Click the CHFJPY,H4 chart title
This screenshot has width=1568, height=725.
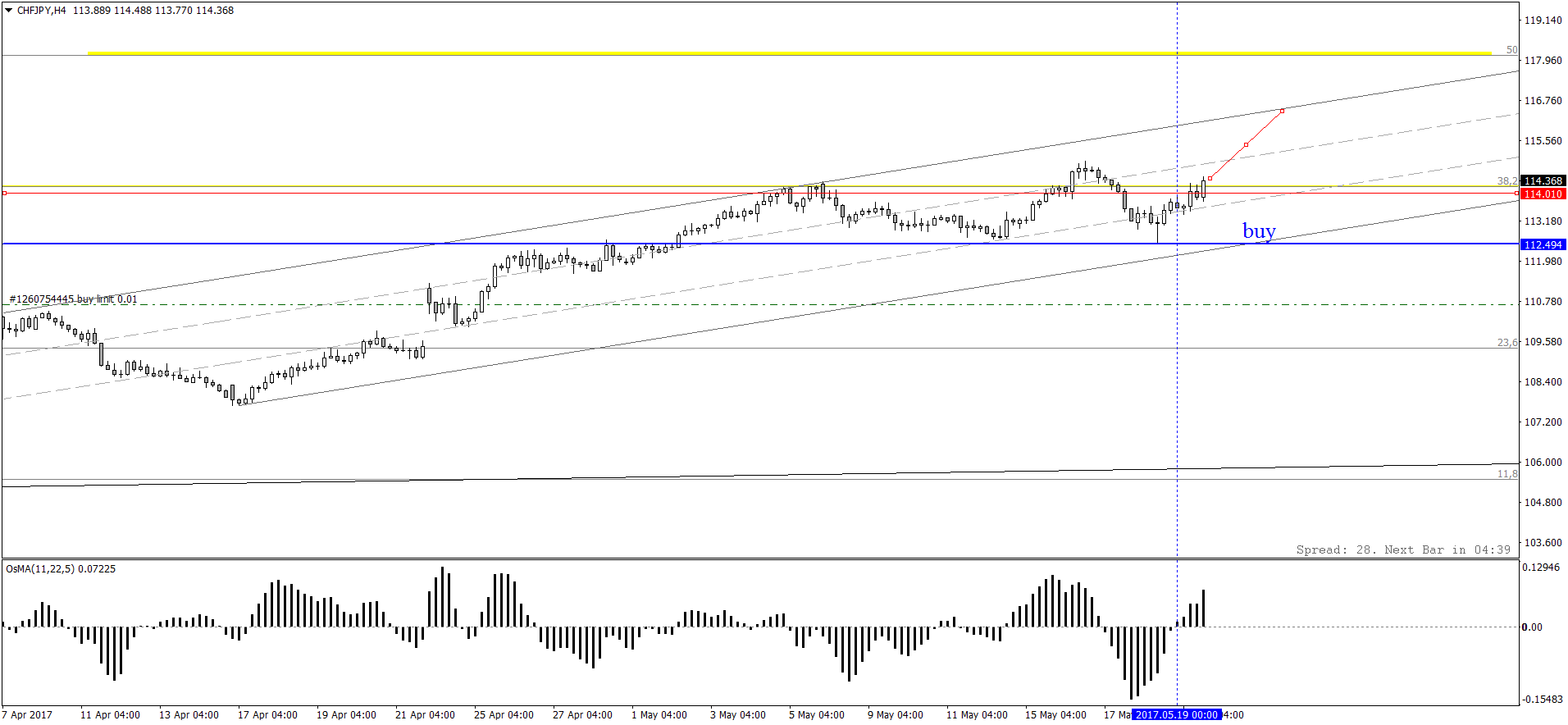41,11
